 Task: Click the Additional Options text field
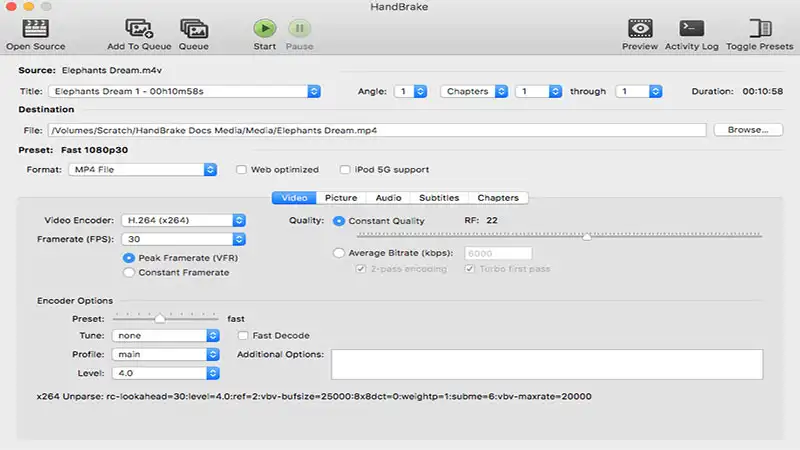(547, 364)
